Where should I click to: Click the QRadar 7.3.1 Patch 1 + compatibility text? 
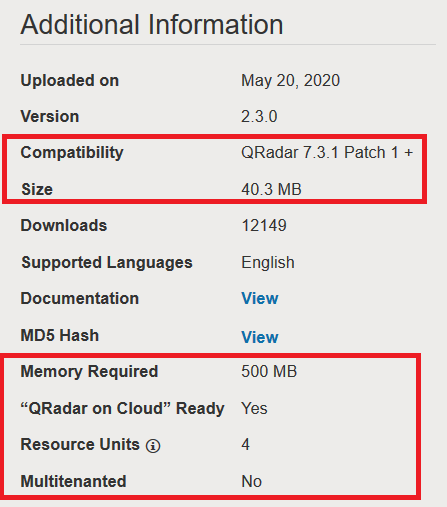tap(327, 153)
